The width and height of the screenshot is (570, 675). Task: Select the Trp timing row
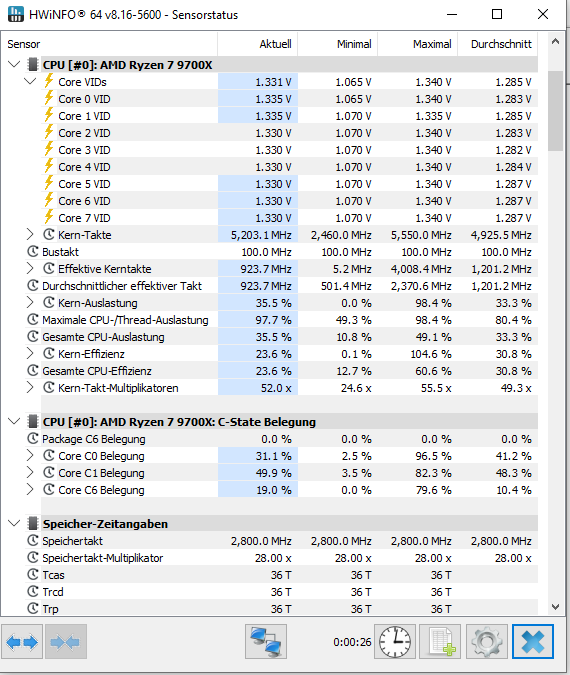point(281,609)
